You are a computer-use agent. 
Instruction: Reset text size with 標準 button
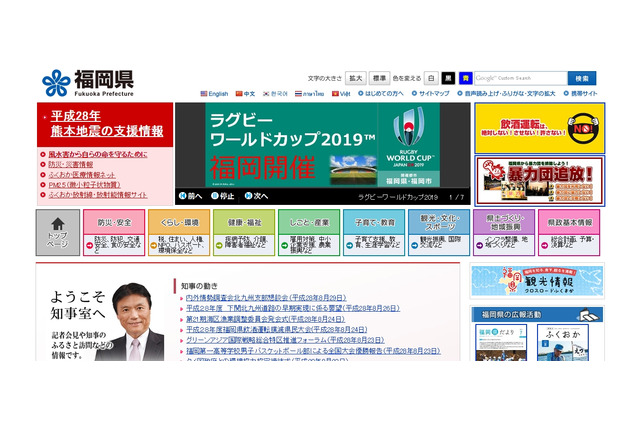click(x=379, y=78)
